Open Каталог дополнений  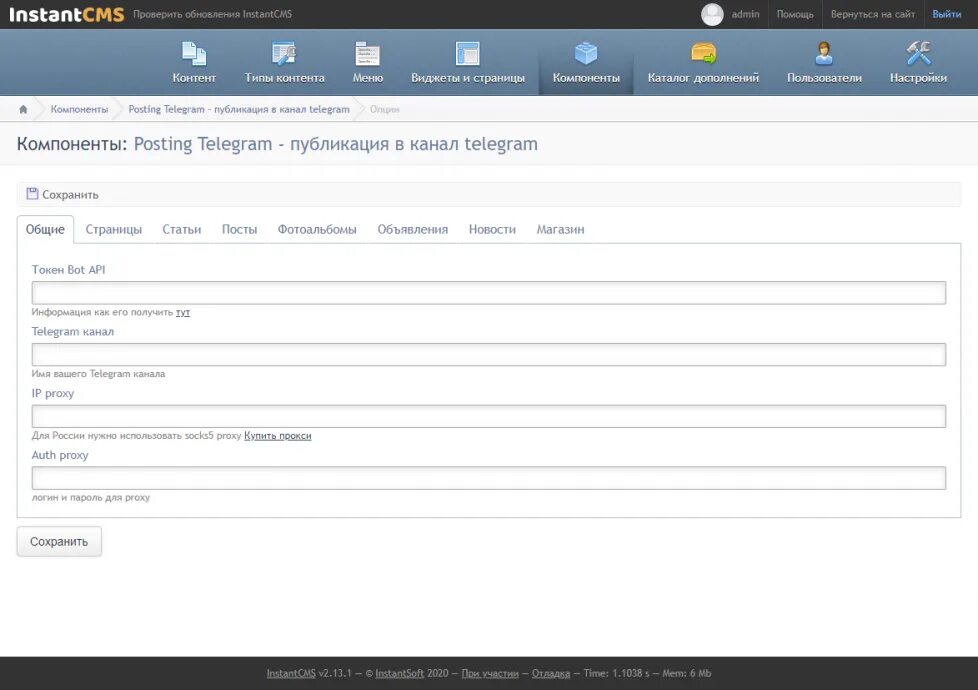[703, 62]
